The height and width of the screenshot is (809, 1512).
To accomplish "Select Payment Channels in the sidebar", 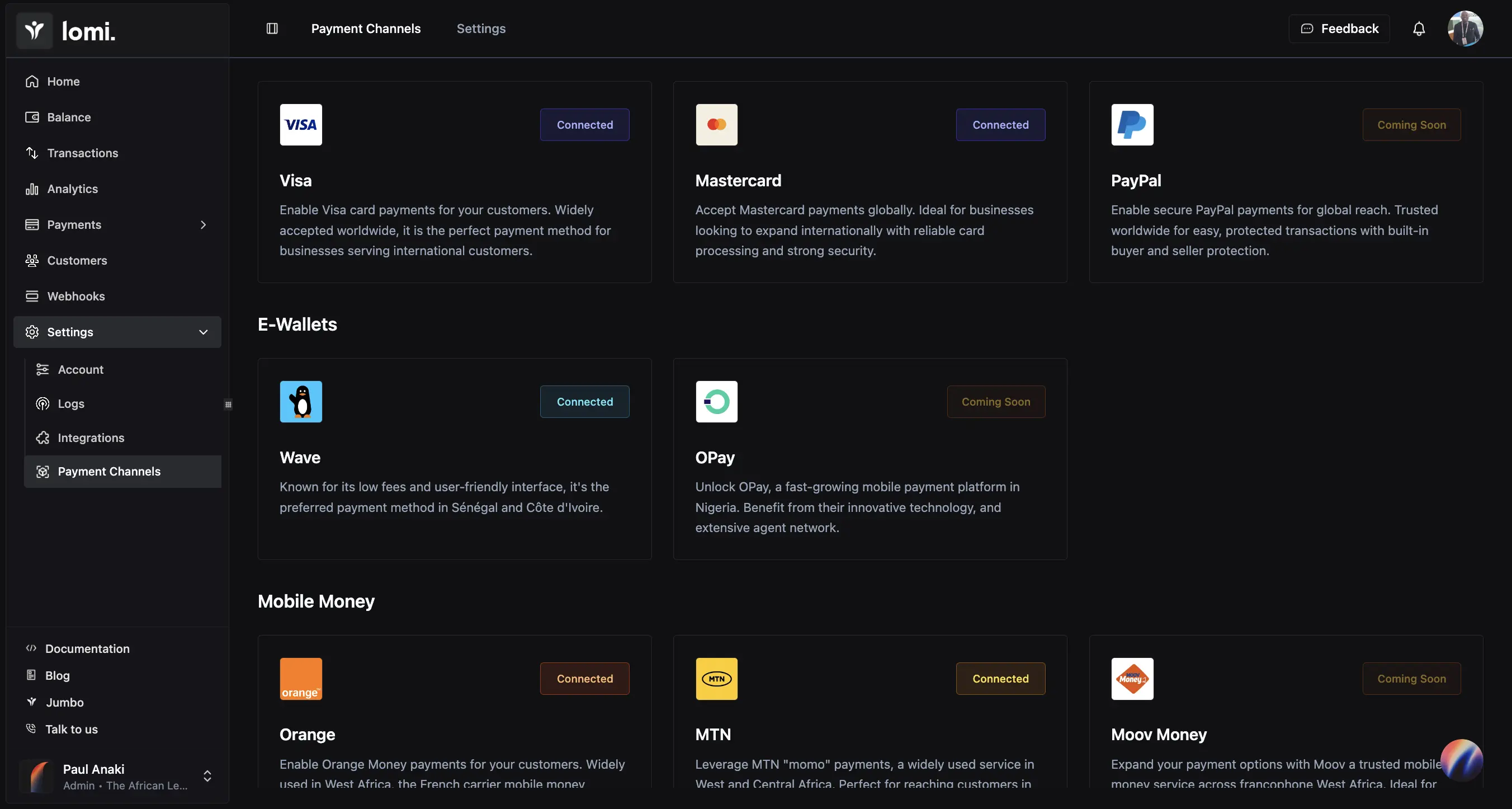I will 122,472.
